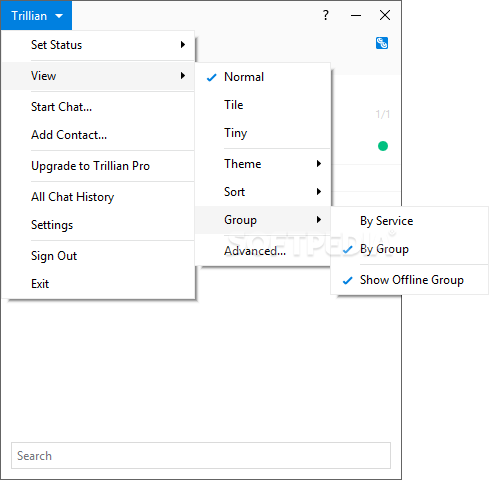Screen dimensions: 489x480
Task: Minimize the Trillian window
Action: 356,15
